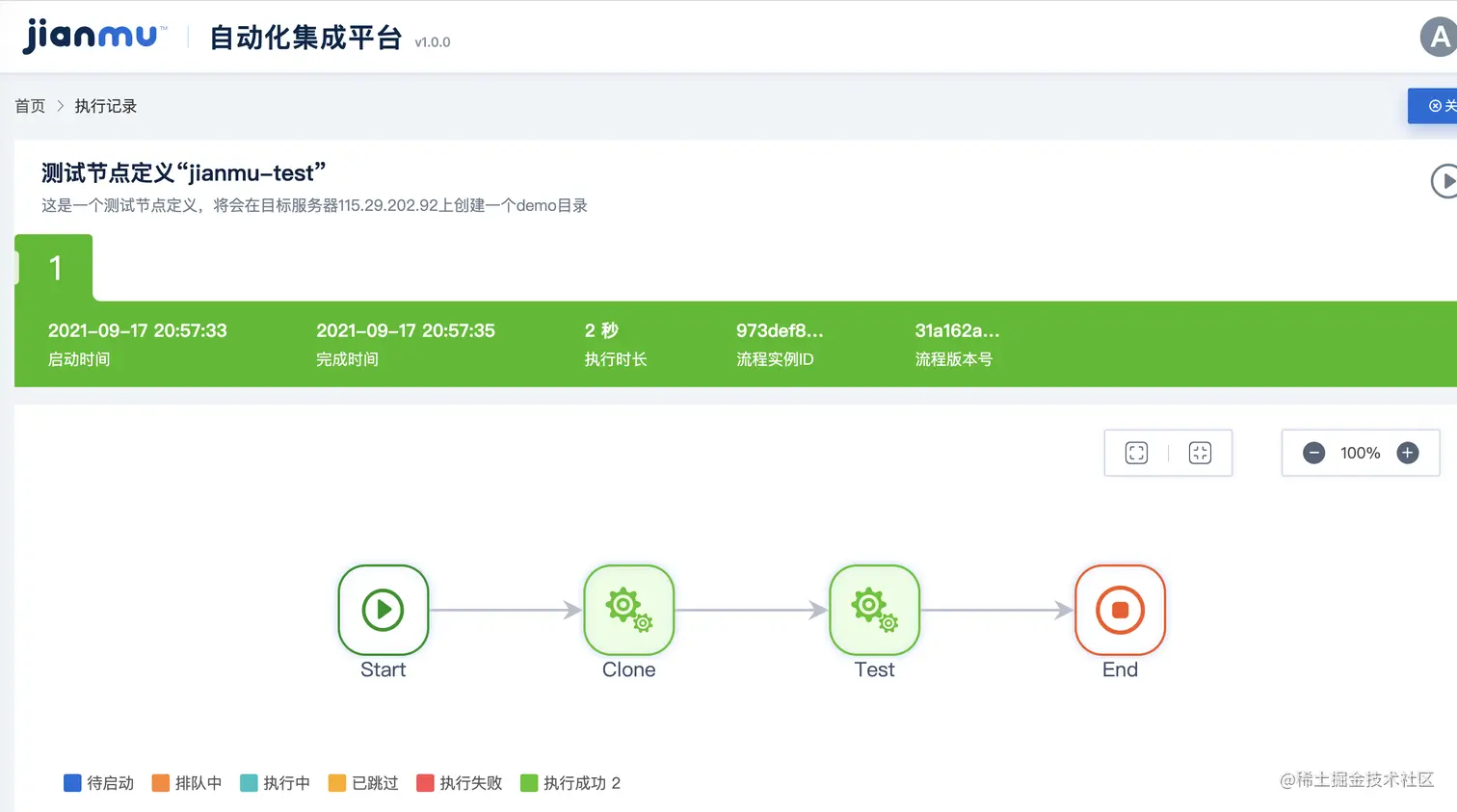Click the 31a162a... workflow version number
The width and height of the screenshot is (1457, 812).
tap(957, 330)
